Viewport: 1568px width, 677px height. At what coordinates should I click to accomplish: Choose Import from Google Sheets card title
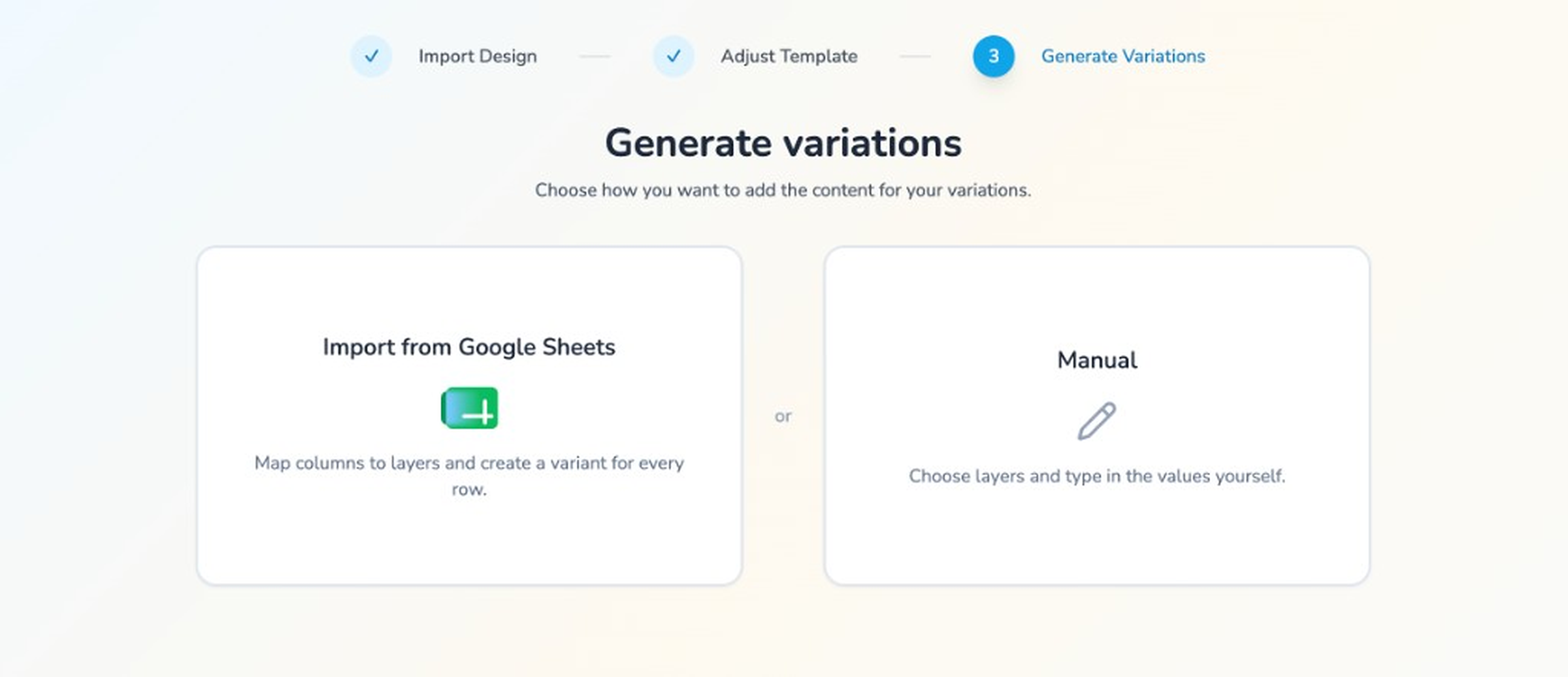click(469, 347)
